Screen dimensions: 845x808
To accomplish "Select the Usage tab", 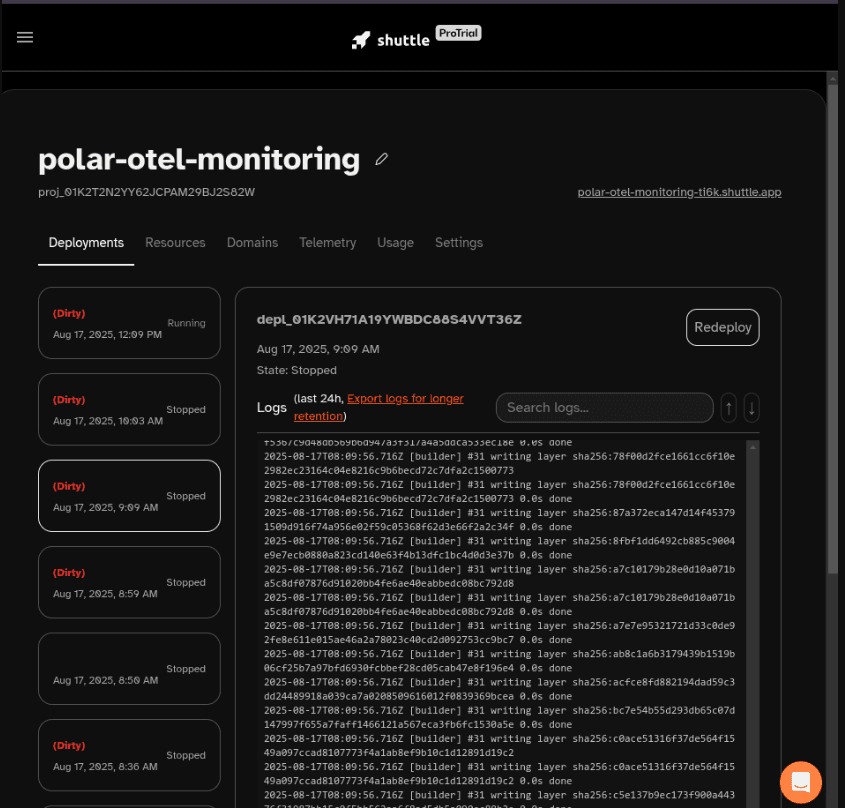I will coord(395,243).
